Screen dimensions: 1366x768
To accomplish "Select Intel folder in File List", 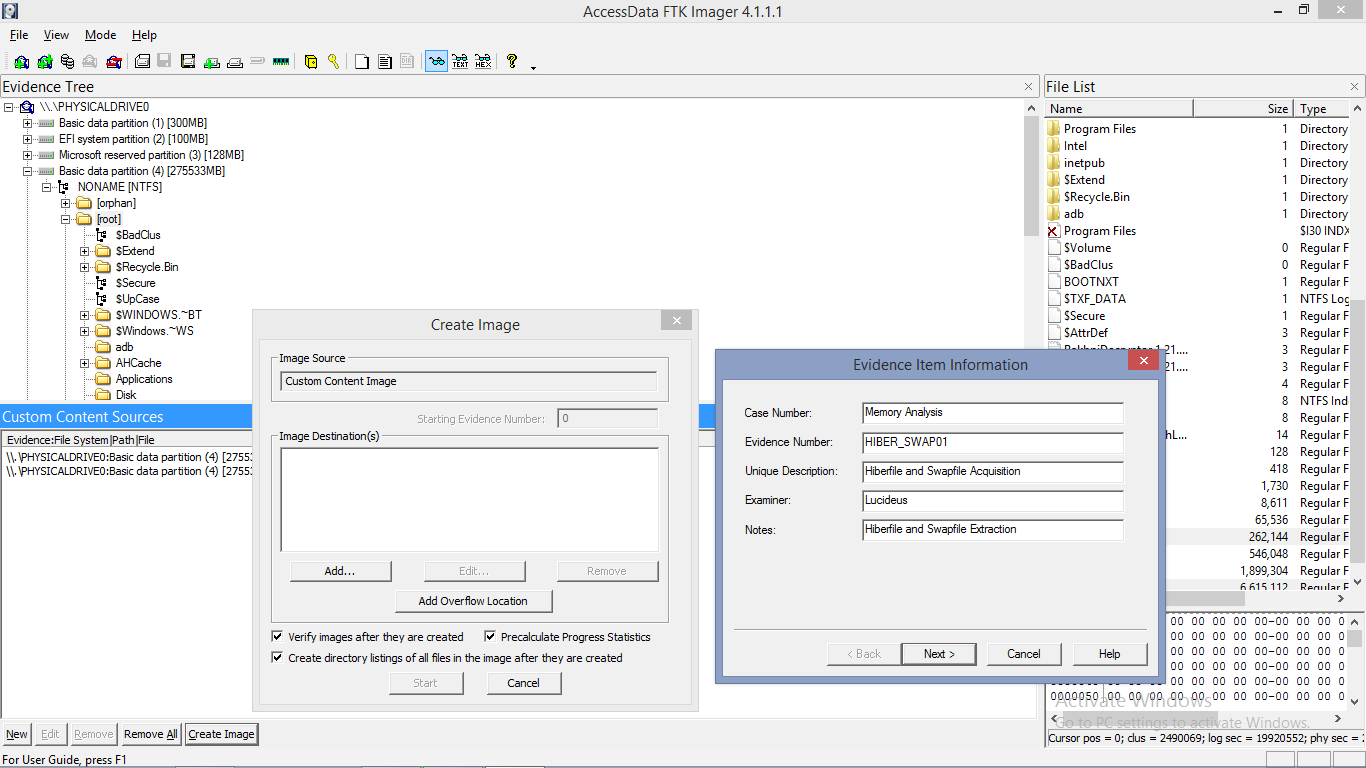I will (1075, 146).
